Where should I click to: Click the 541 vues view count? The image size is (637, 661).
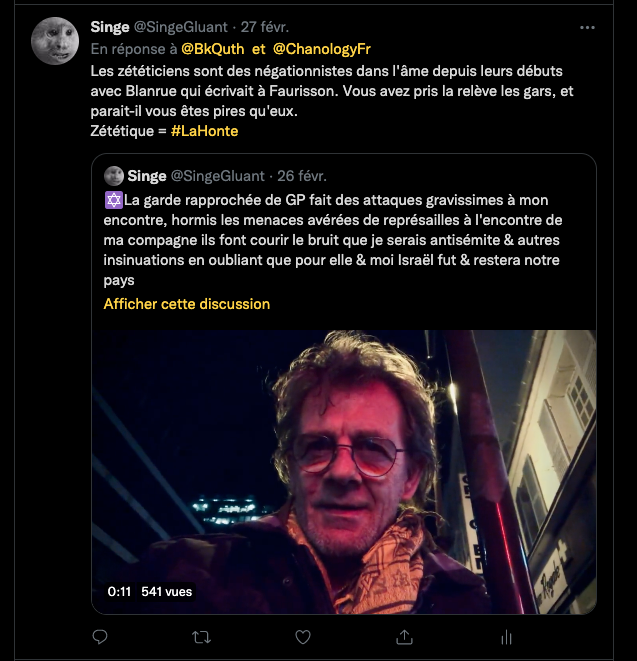click(166, 591)
